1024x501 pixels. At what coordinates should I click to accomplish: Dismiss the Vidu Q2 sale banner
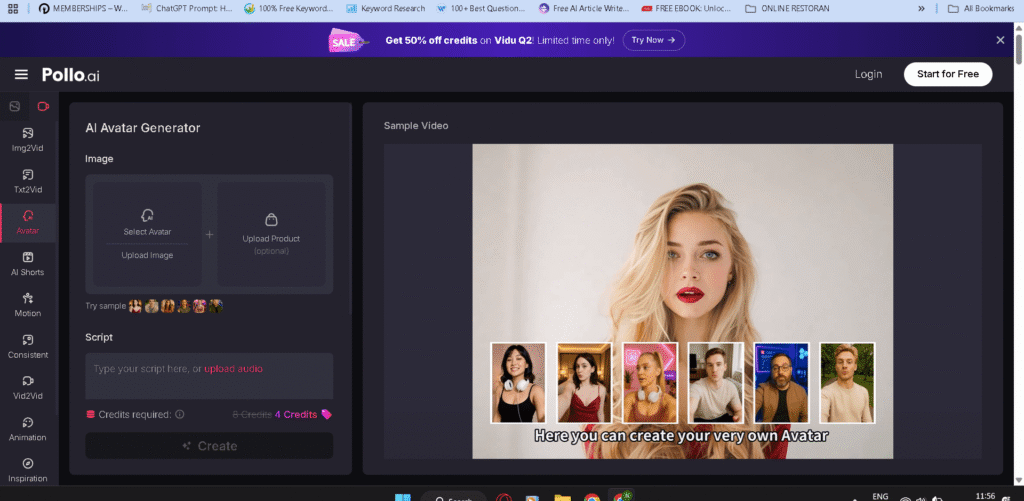pyautogui.click(x=1000, y=40)
